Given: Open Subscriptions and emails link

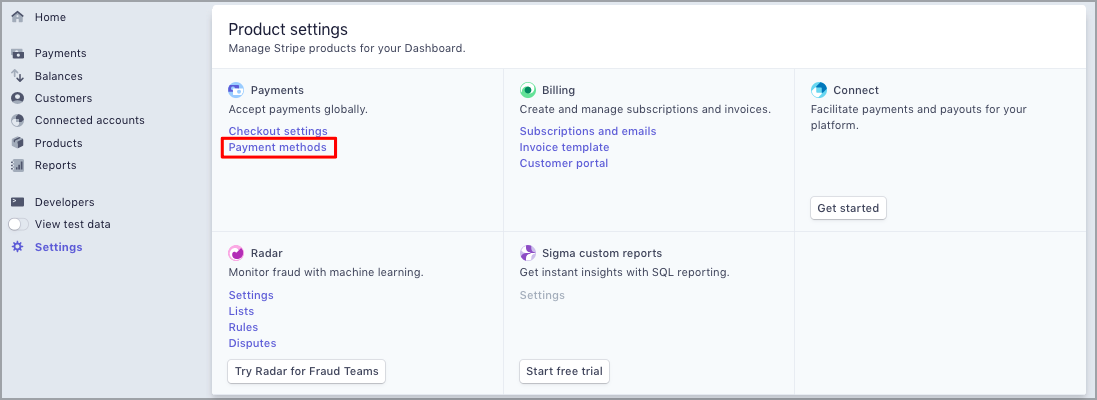Looking at the screenshot, I should coord(588,131).
